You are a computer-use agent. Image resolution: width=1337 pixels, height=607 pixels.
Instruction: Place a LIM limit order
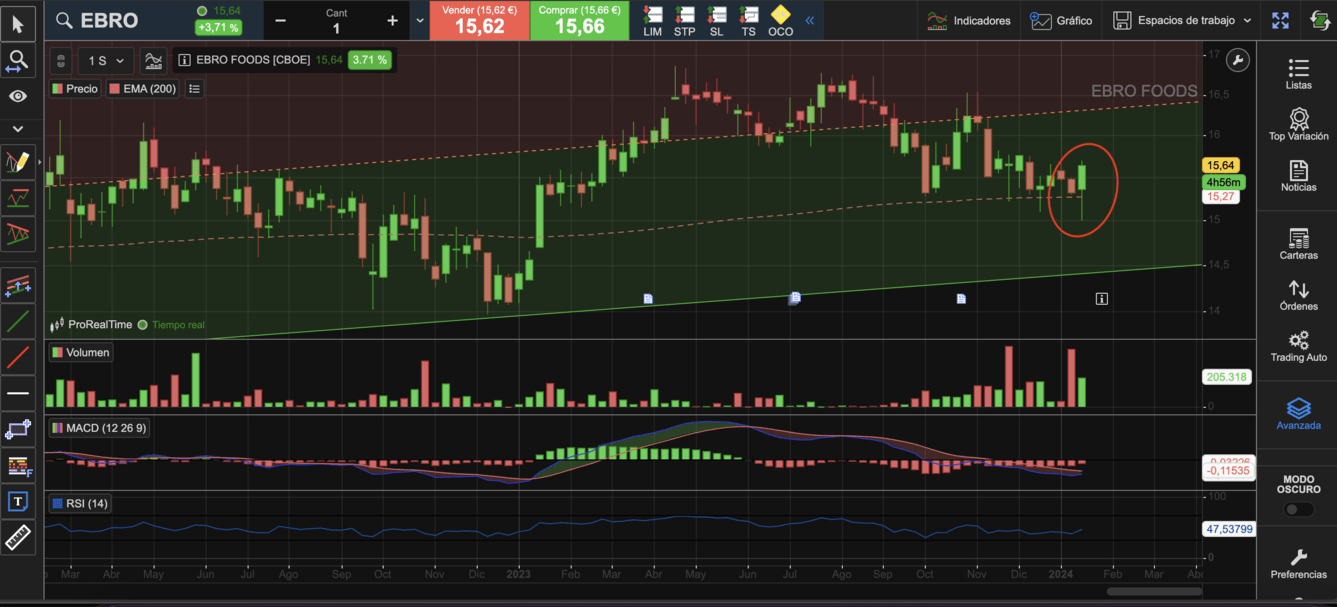tap(653, 21)
